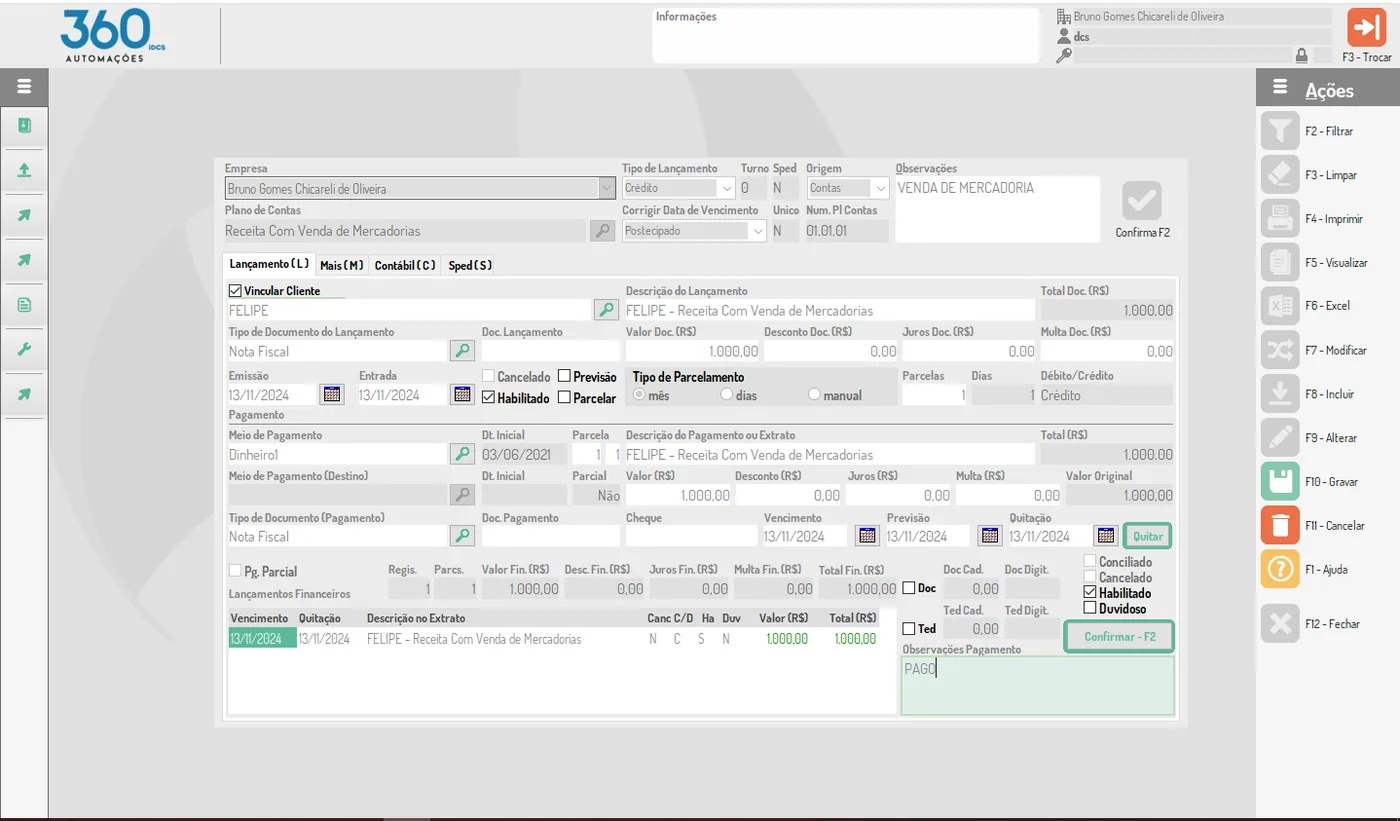Click the F4 Imprimir printer icon
The image size is (1400, 821).
1280,219
